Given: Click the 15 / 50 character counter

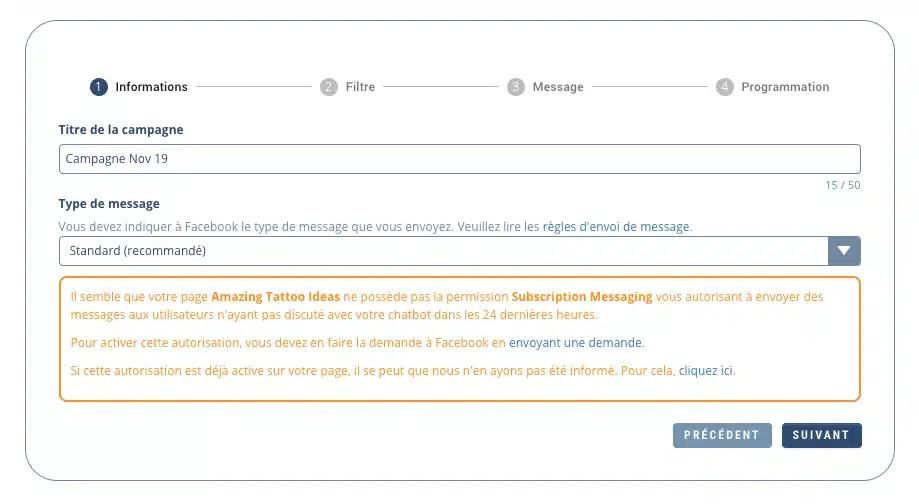Looking at the screenshot, I should click(842, 185).
